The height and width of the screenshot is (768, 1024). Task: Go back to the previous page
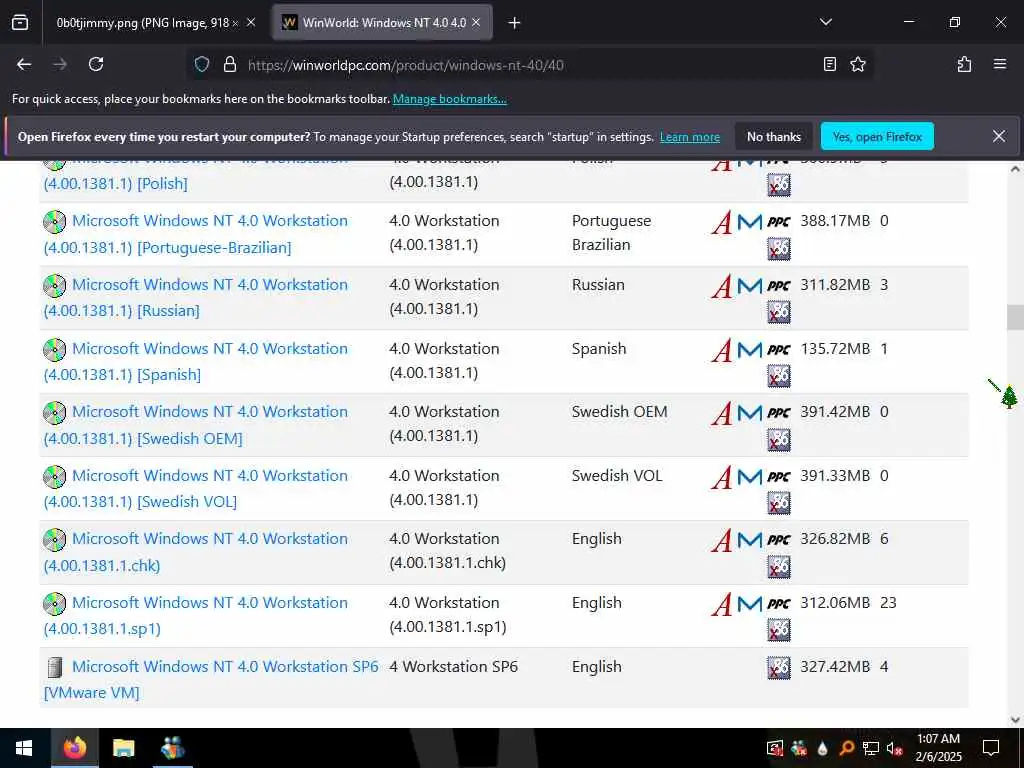pyautogui.click(x=24, y=64)
